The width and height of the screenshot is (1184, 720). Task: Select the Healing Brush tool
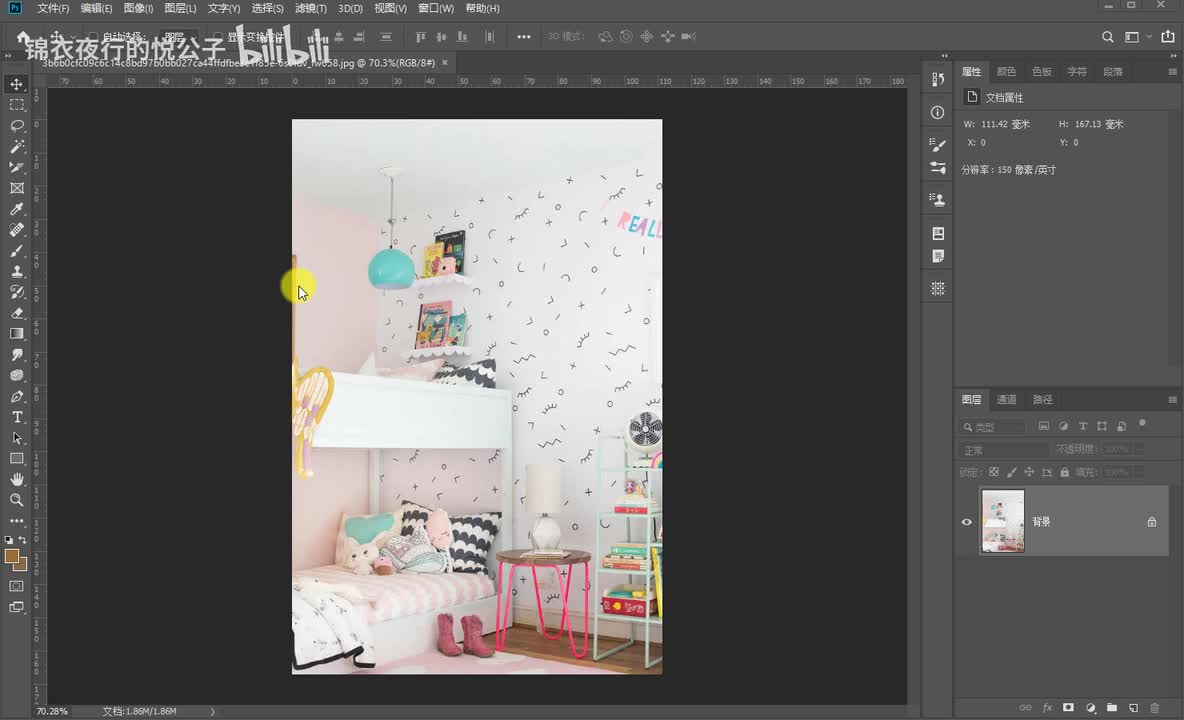point(17,229)
